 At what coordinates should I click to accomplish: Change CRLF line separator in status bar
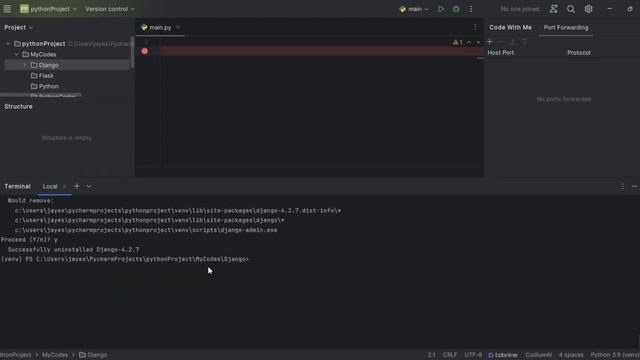click(450, 355)
